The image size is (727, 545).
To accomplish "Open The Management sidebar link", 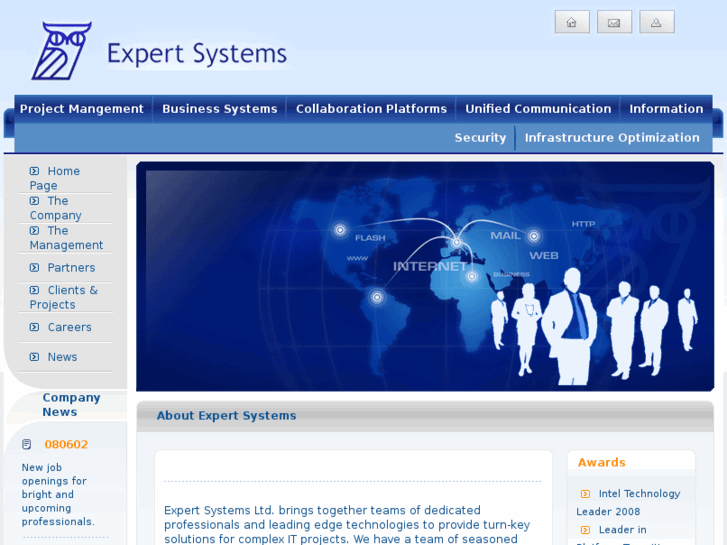I will (66, 237).
